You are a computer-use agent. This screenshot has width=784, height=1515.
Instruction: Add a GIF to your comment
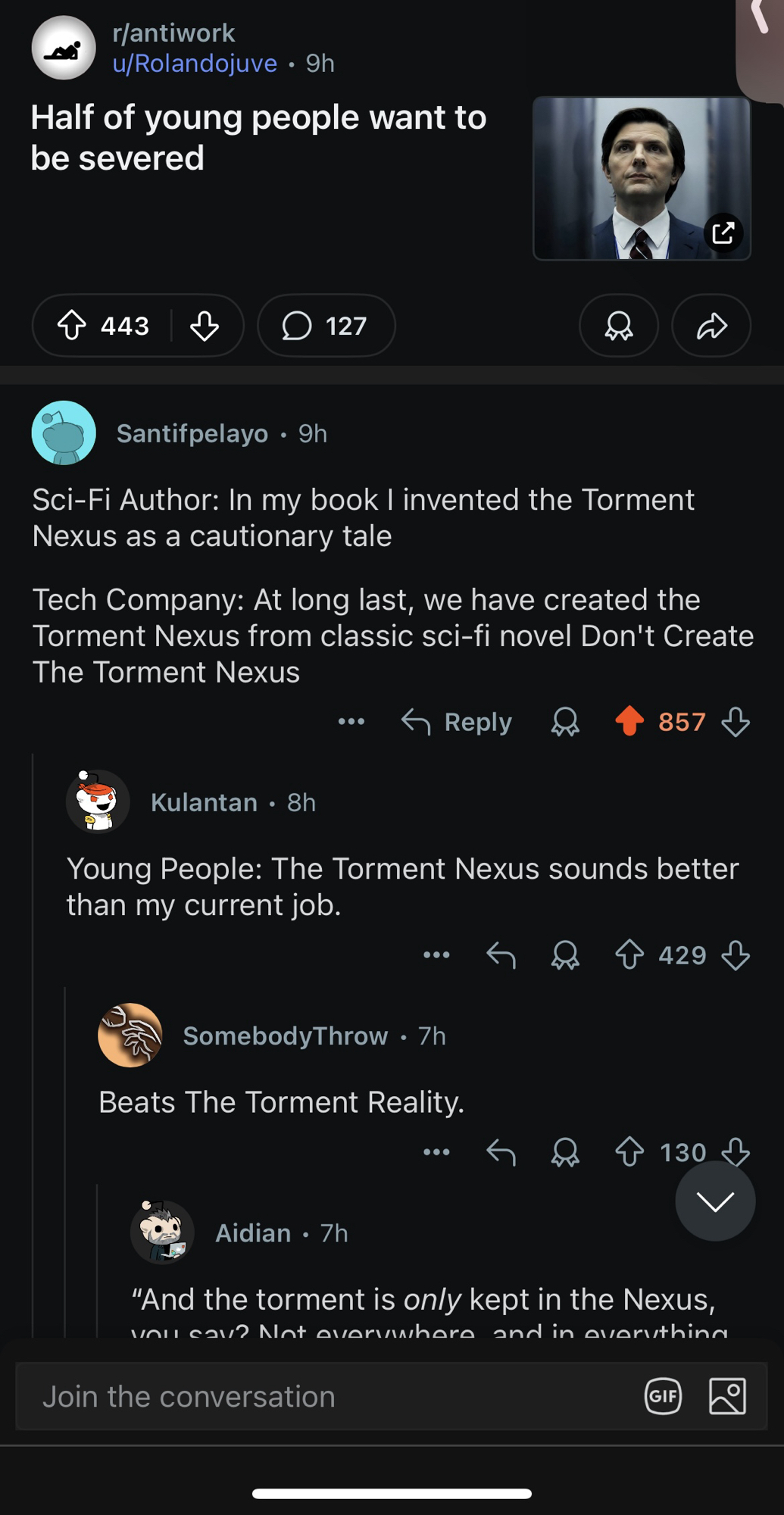click(x=663, y=1397)
